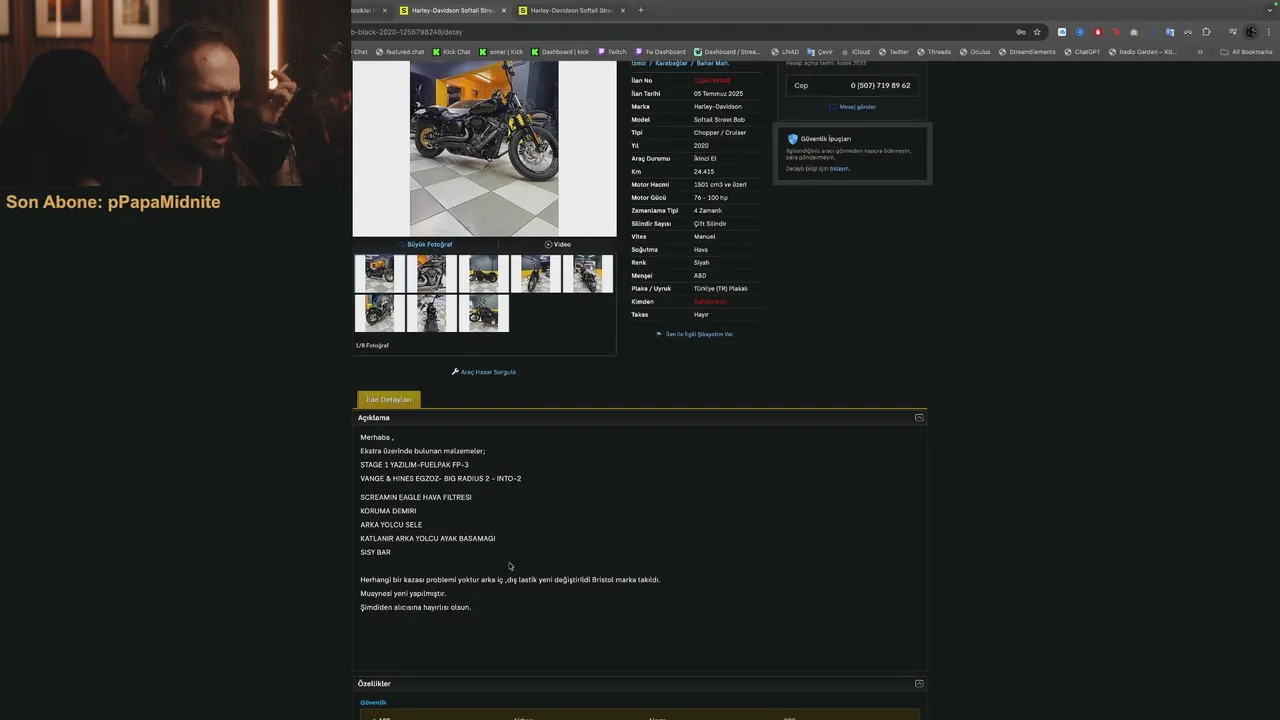Open the All Bookmarks folder
1280x720 pixels.
[1246, 52]
